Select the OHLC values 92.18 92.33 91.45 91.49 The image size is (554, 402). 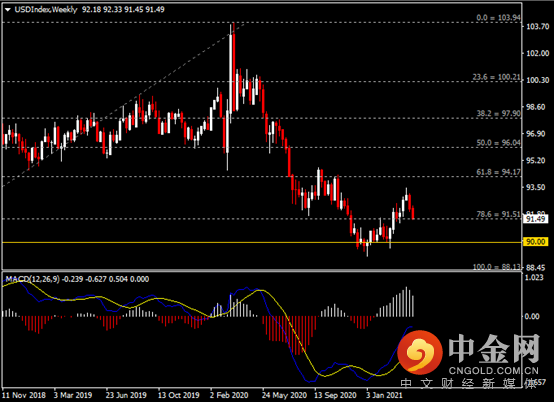click(123, 10)
